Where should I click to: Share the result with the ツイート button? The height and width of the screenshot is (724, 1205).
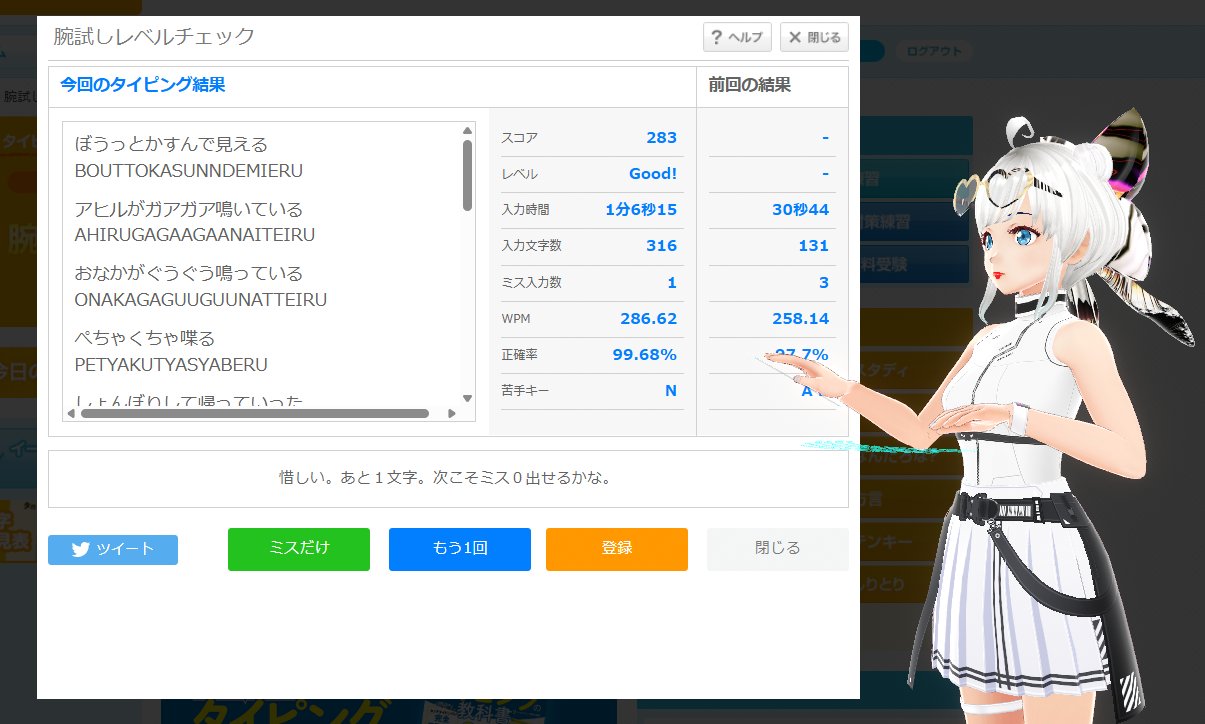coord(113,549)
